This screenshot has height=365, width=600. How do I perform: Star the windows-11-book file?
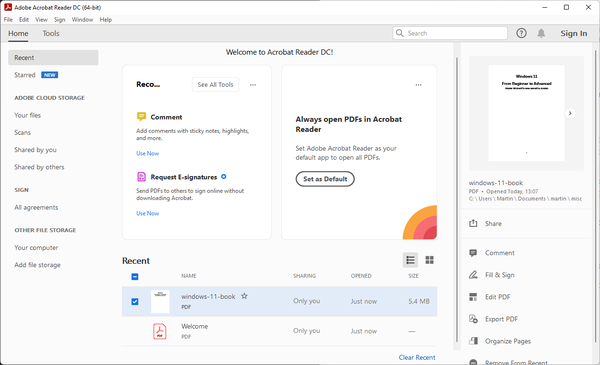pos(244,296)
